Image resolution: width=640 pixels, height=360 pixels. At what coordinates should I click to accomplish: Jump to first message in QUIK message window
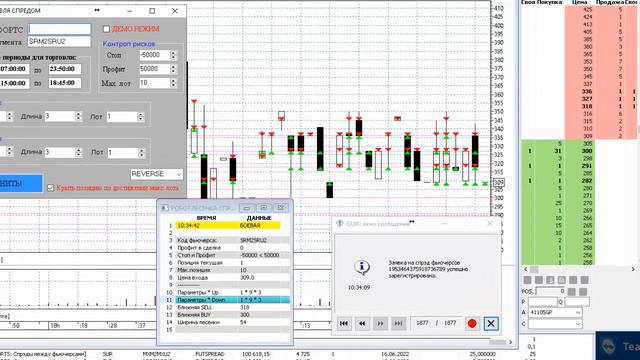pyautogui.click(x=344, y=323)
